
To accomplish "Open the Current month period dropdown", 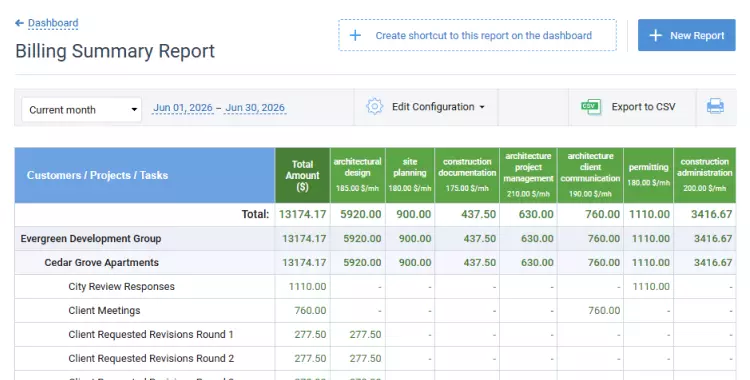I will pos(81,110).
